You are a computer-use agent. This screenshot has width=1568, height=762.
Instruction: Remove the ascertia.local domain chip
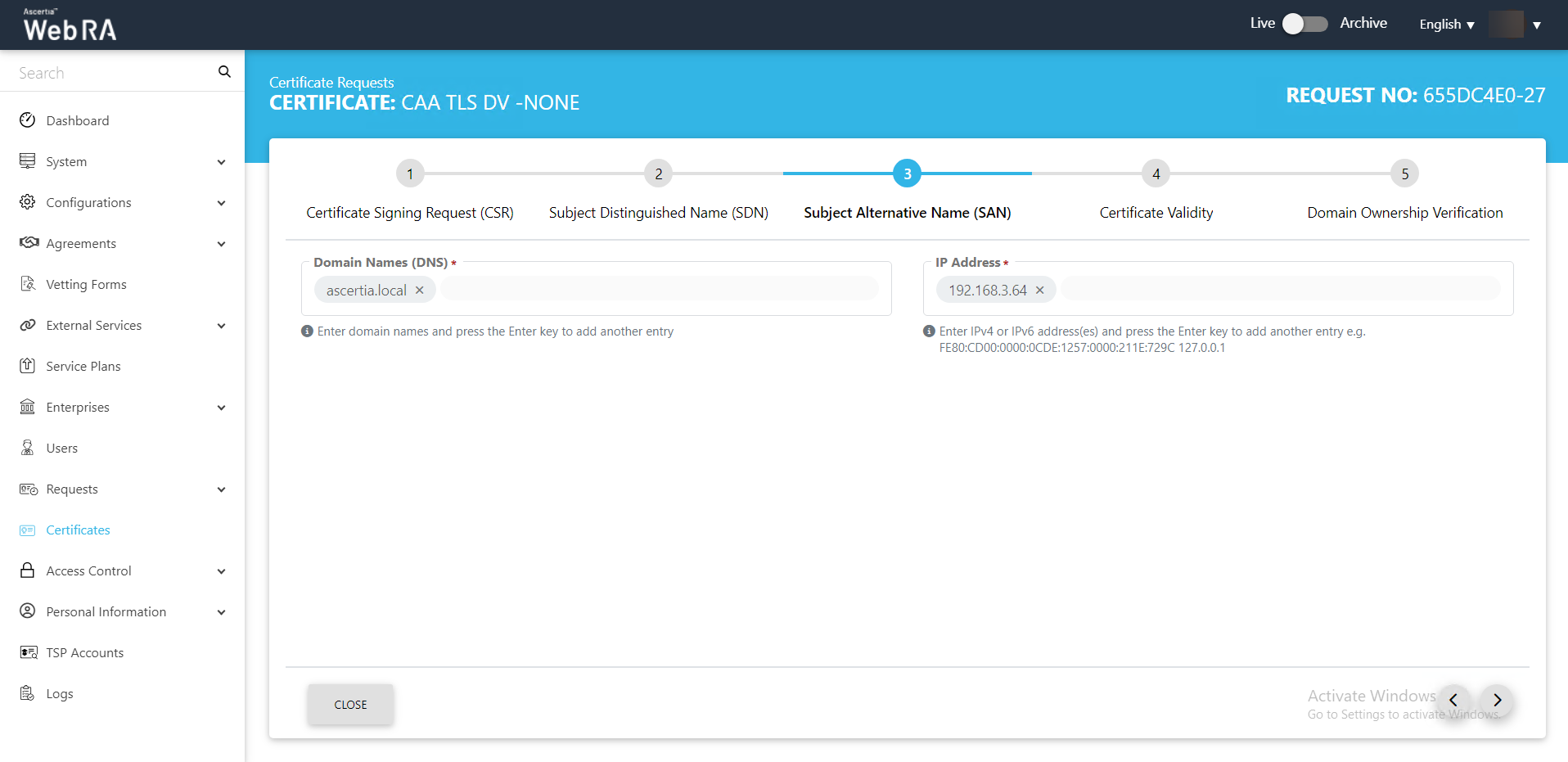coord(420,291)
